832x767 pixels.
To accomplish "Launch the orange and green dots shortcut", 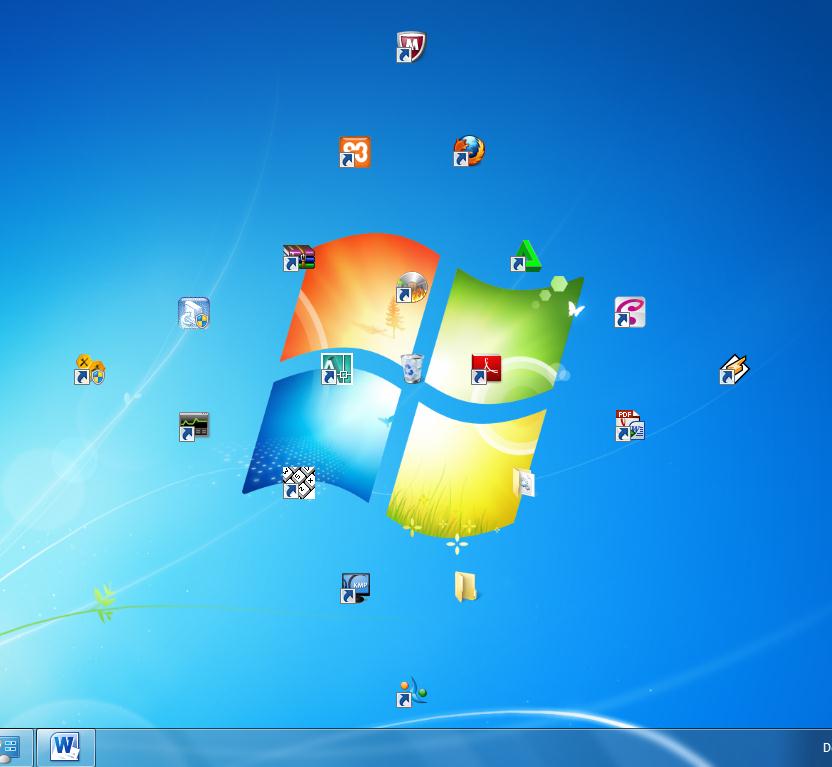I will point(412,692).
